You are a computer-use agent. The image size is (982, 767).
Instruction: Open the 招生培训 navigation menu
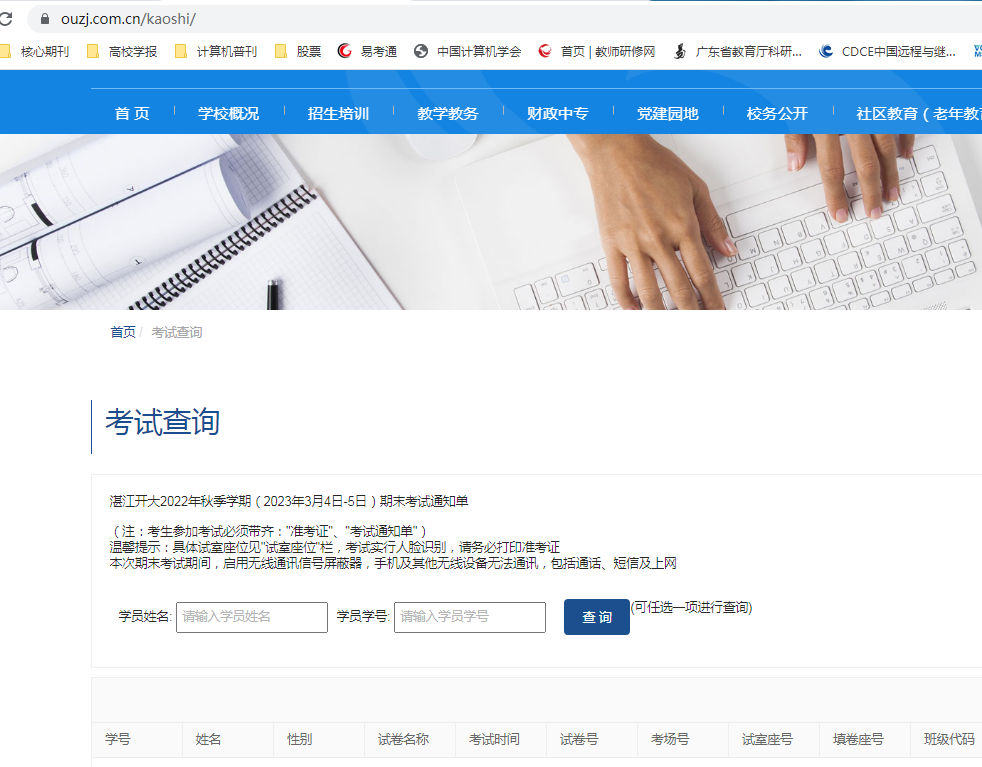coord(338,113)
